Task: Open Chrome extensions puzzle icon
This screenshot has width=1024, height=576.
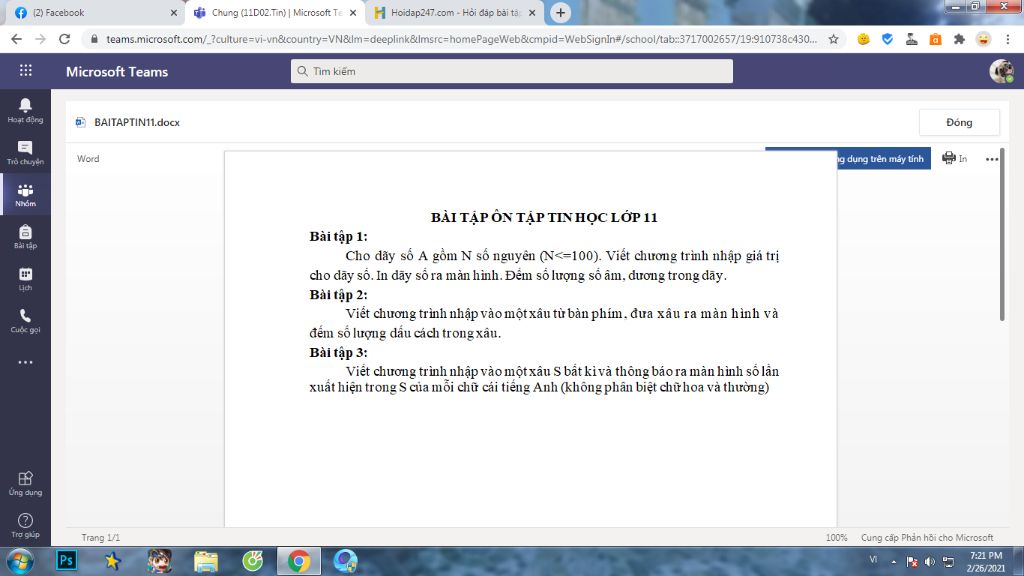Action: click(959, 39)
